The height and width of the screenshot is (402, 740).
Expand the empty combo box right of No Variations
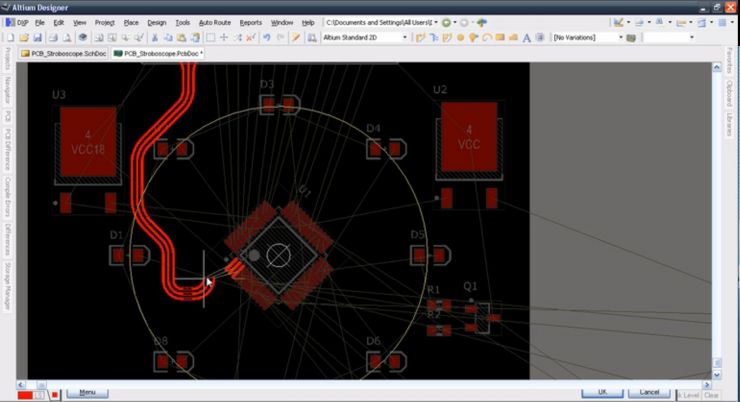(692, 37)
